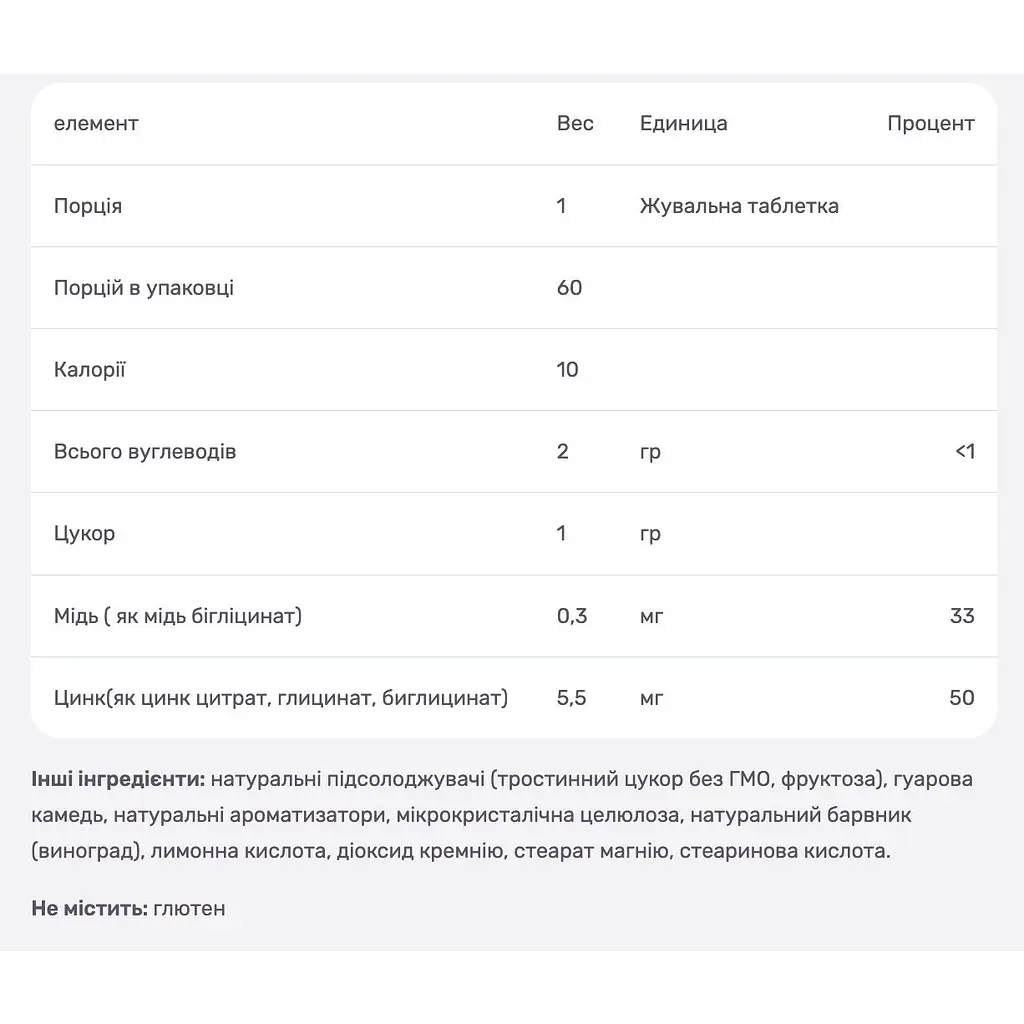Click the 'Вес' column header
Viewport: 1024px width, 1024px height.
pos(575,123)
